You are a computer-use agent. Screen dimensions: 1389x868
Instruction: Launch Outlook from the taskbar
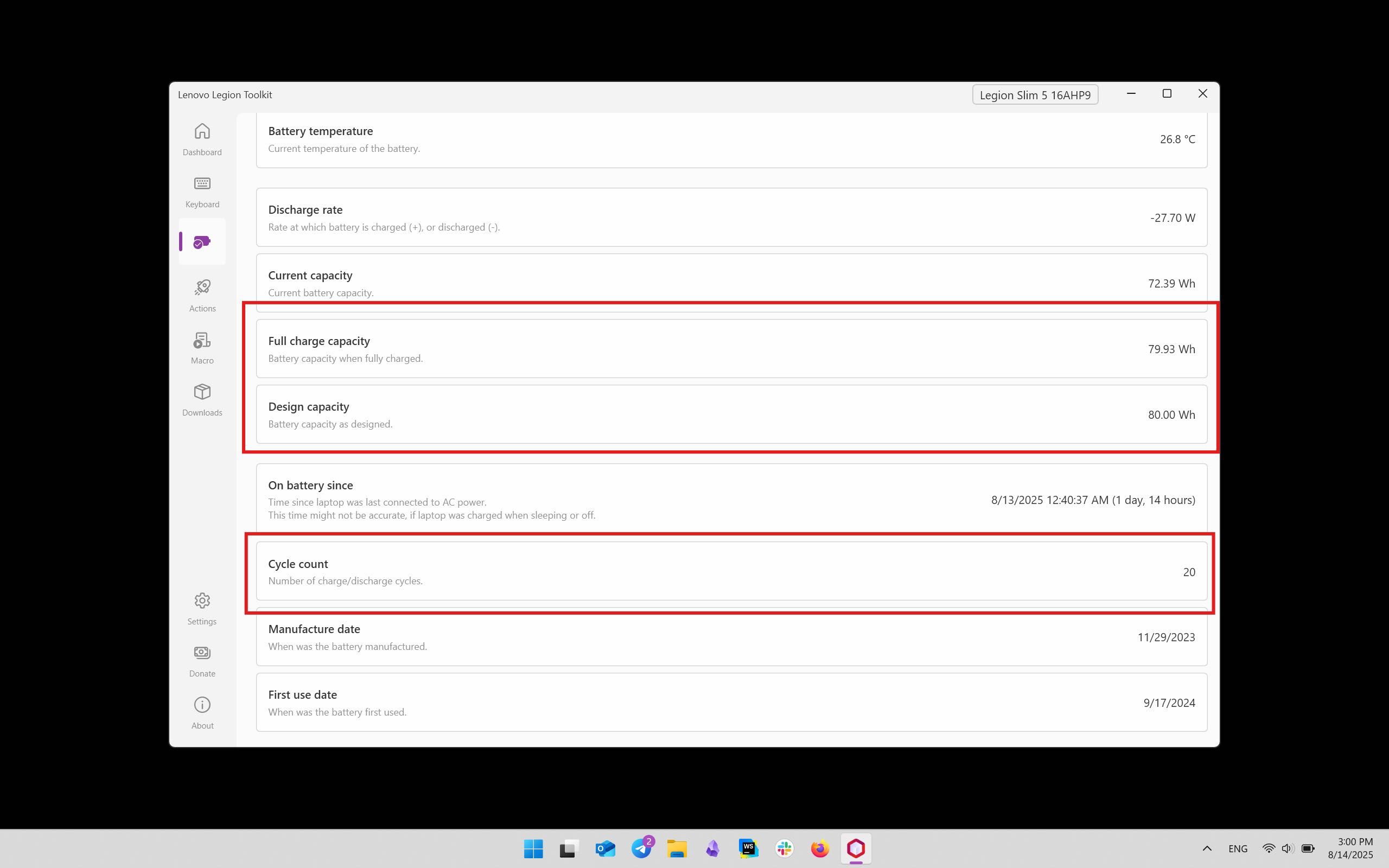click(x=605, y=848)
